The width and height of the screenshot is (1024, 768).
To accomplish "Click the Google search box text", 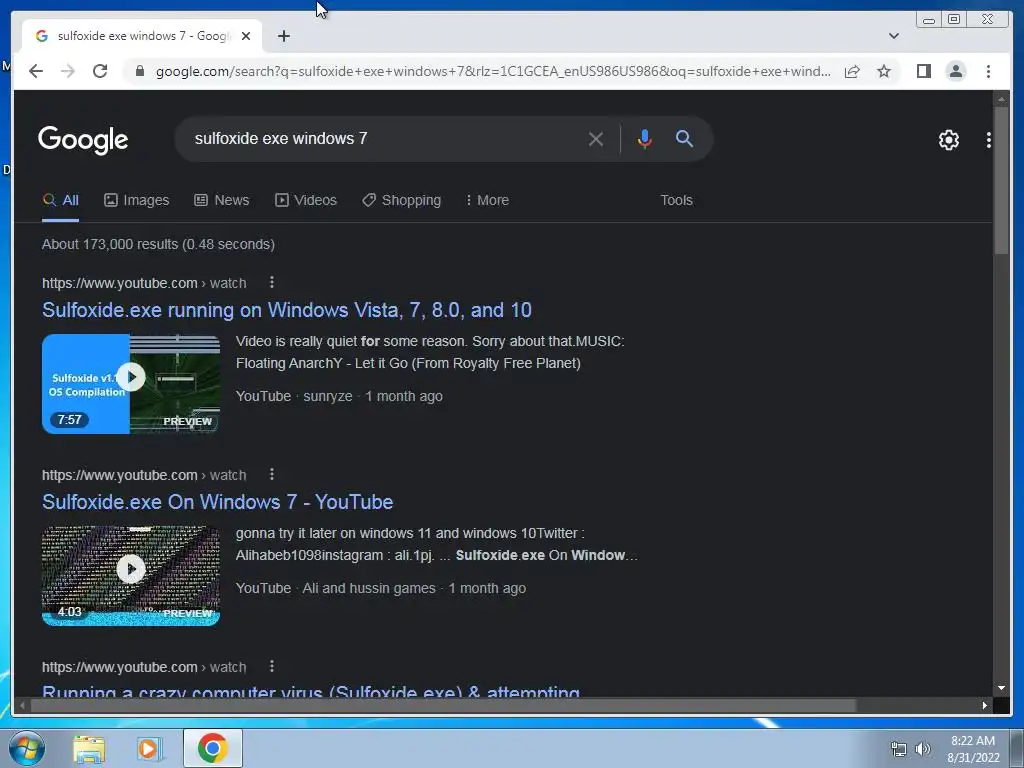I will pyautogui.click(x=281, y=138).
